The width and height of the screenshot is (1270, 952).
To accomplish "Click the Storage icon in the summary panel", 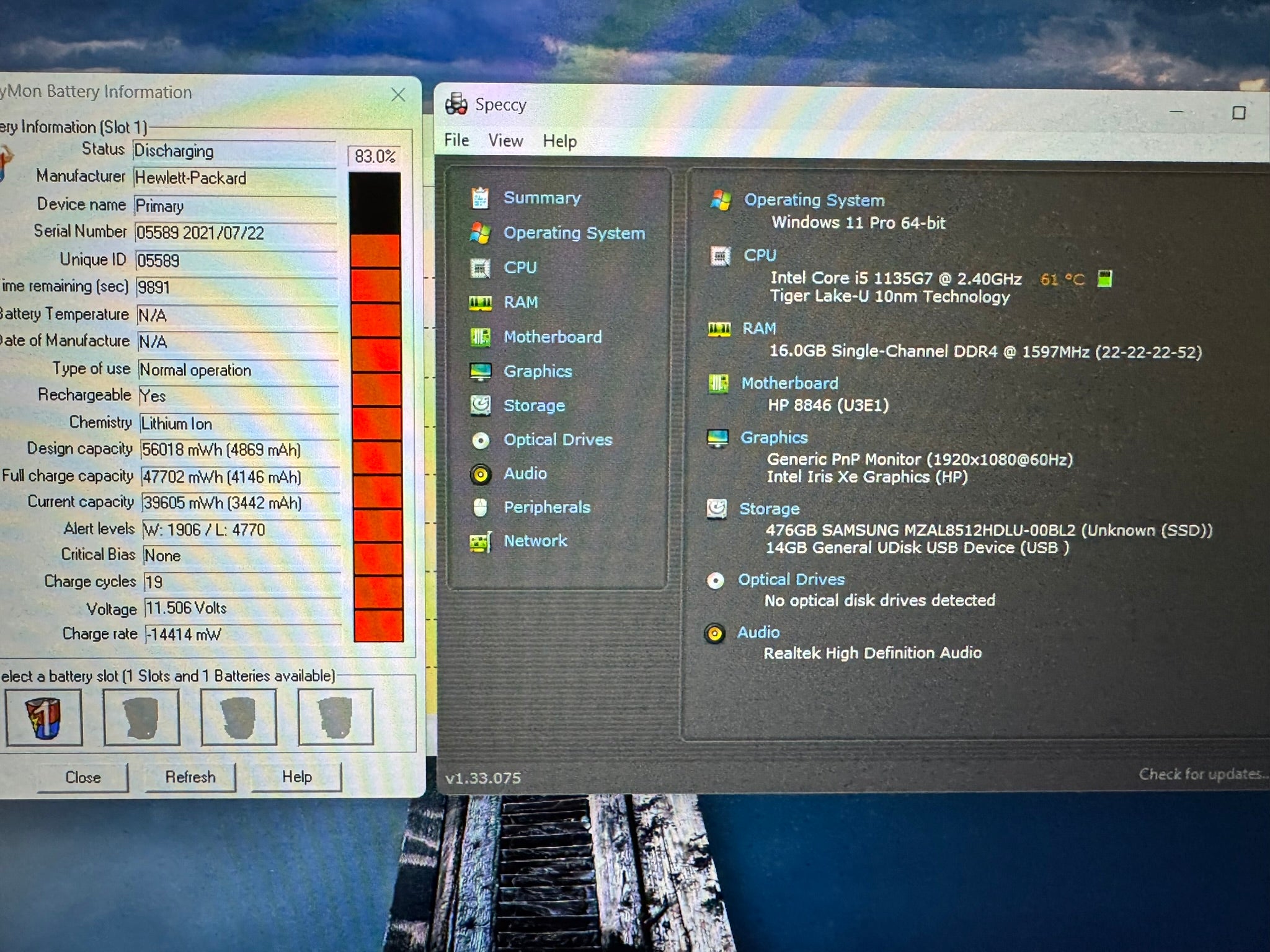I will pos(717,509).
